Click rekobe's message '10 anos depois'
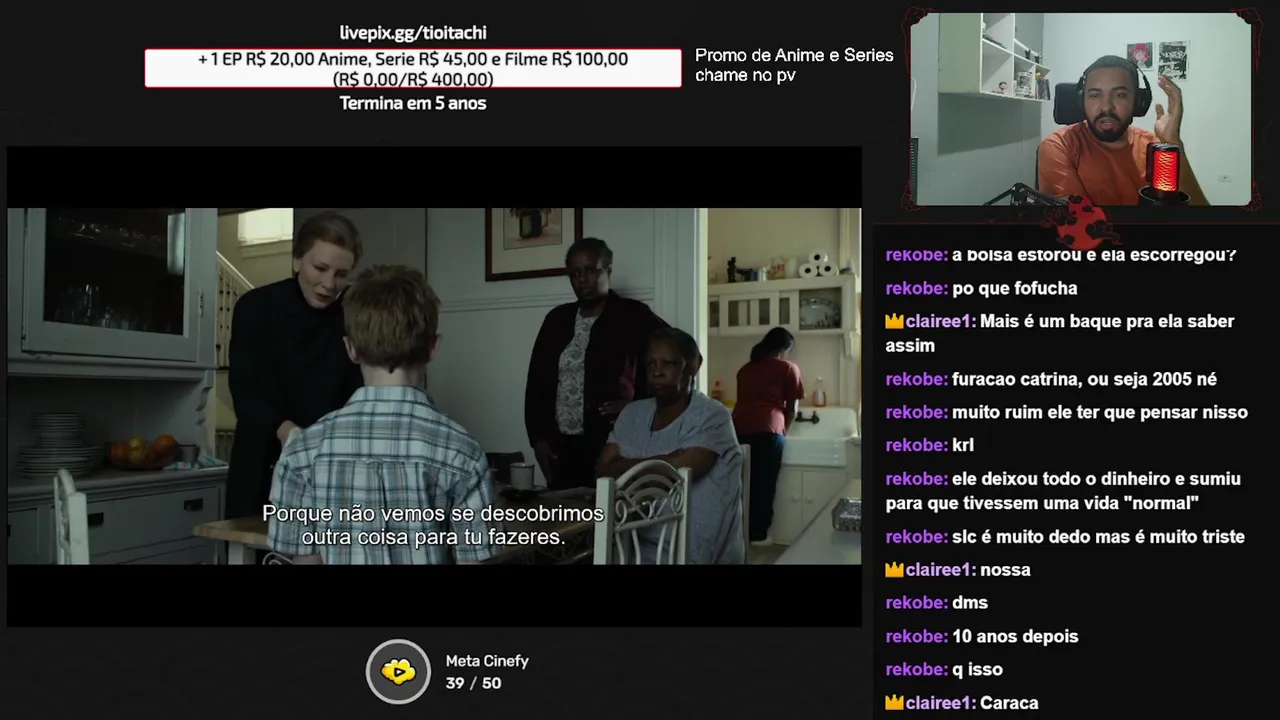1280x720 pixels. pyautogui.click(x=1015, y=636)
